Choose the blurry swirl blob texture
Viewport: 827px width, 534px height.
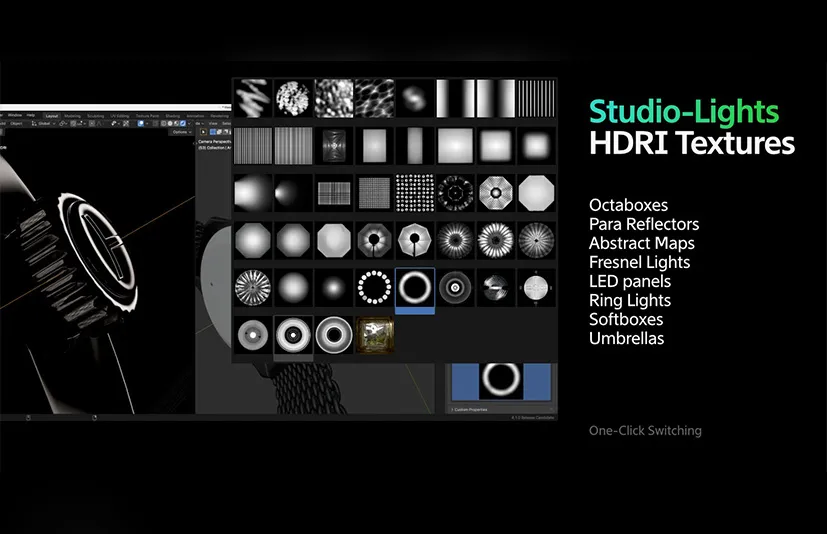tap(415, 98)
